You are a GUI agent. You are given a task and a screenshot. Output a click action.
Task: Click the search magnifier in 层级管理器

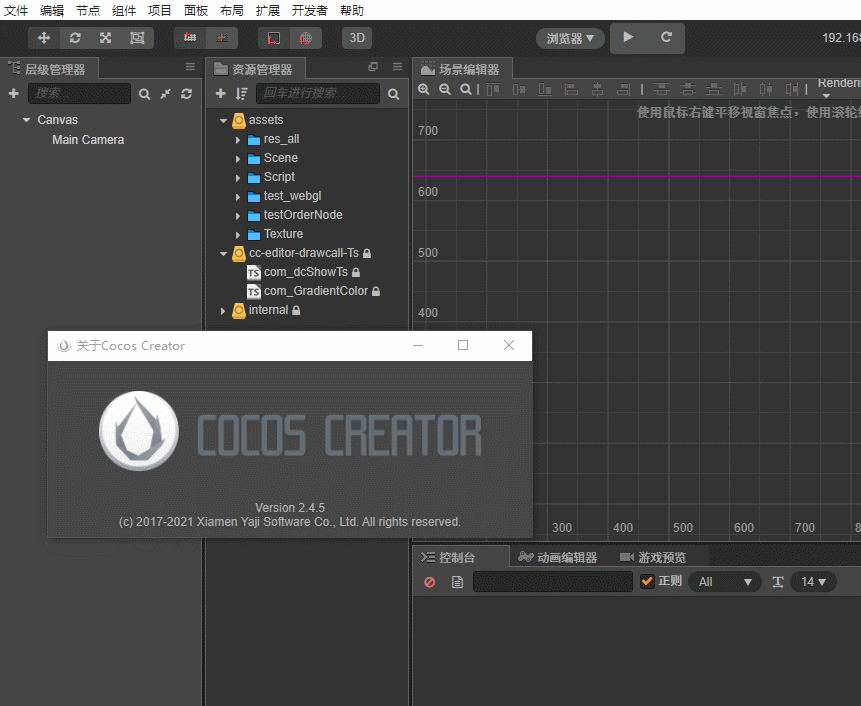point(144,93)
